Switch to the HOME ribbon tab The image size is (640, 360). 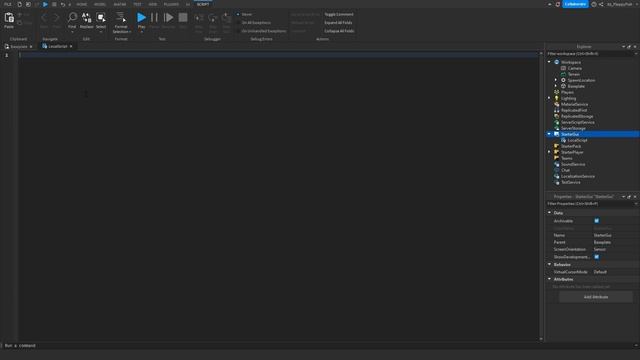82,4
